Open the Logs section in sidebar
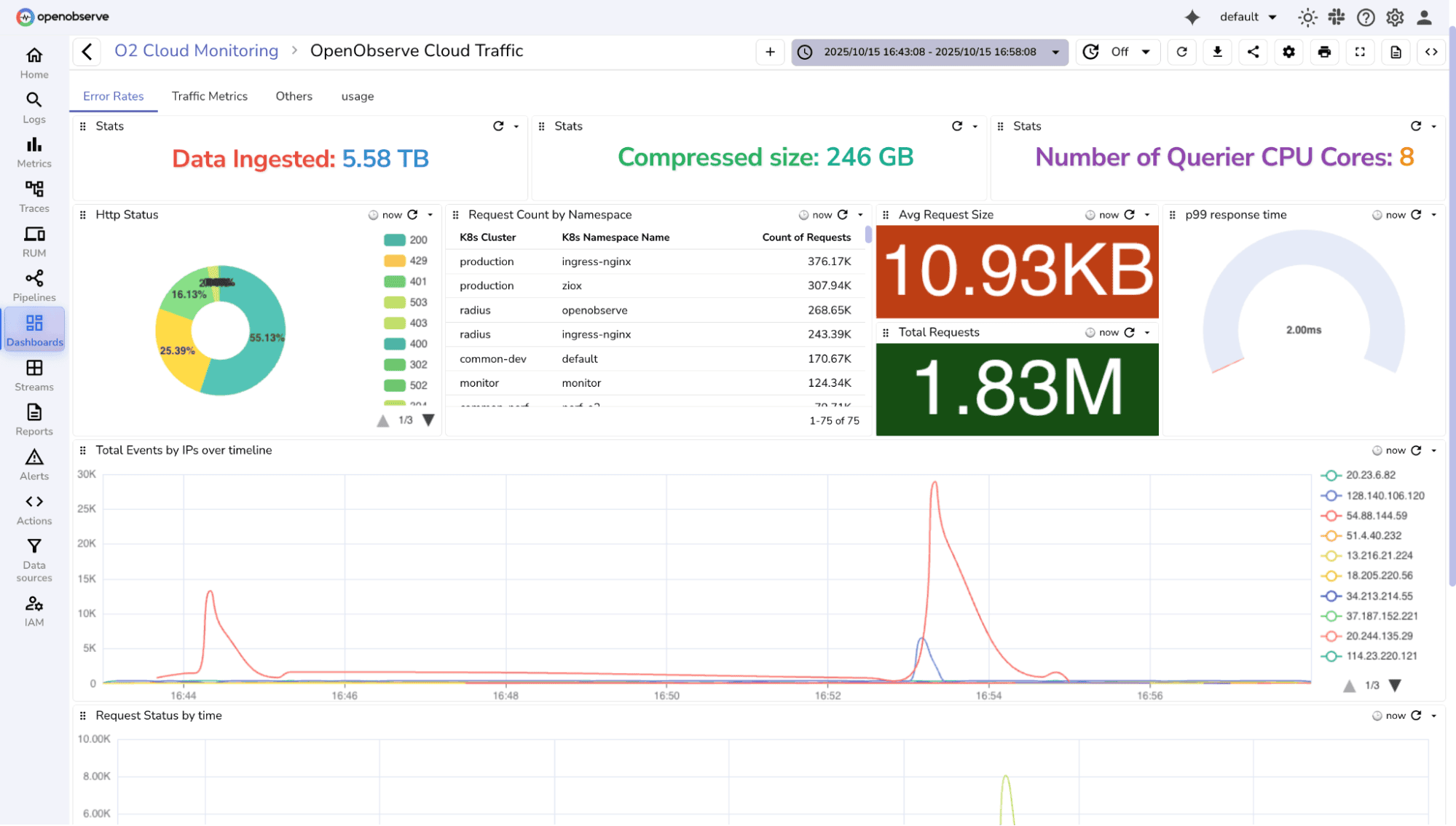This screenshot has width=1456, height=826. pyautogui.click(x=34, y=106)
